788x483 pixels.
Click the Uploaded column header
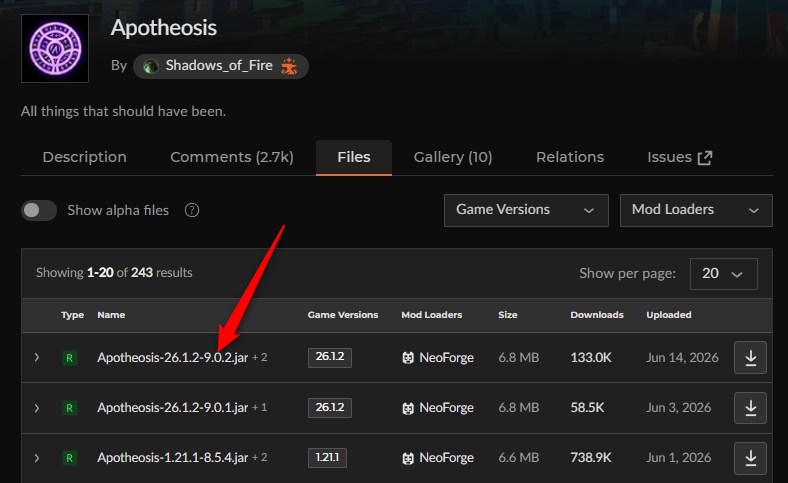[x=669, y=315]
